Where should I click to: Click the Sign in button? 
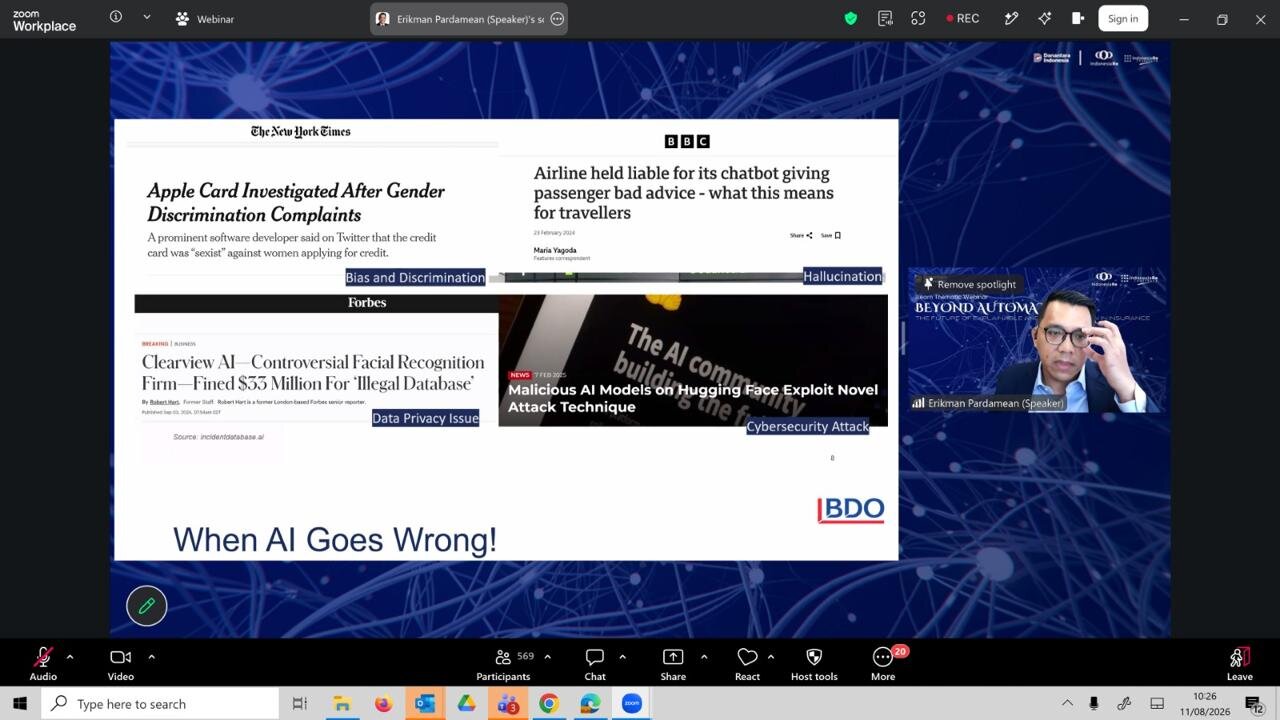click(x=1123, y=18)
